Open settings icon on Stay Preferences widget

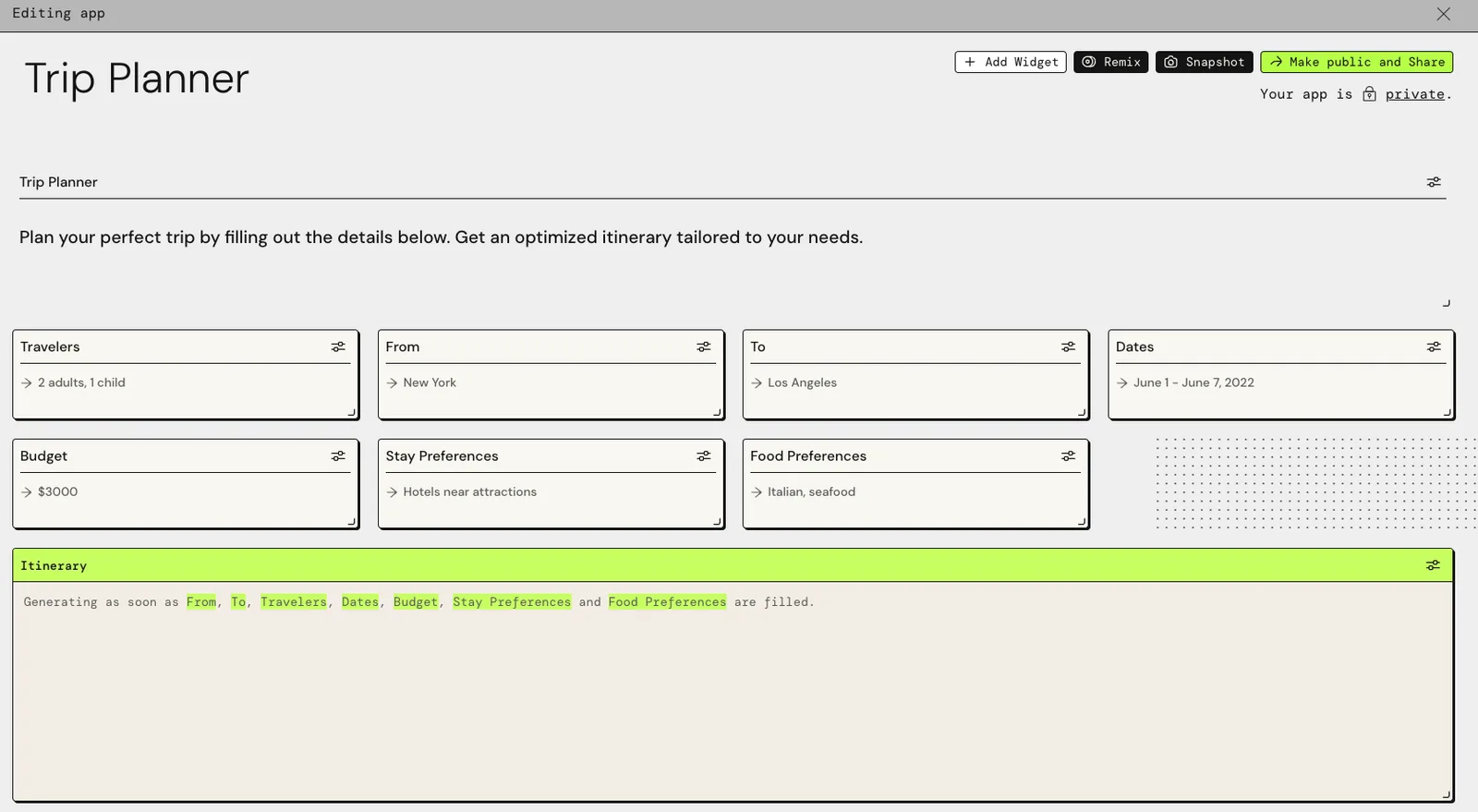pos(704,456)
